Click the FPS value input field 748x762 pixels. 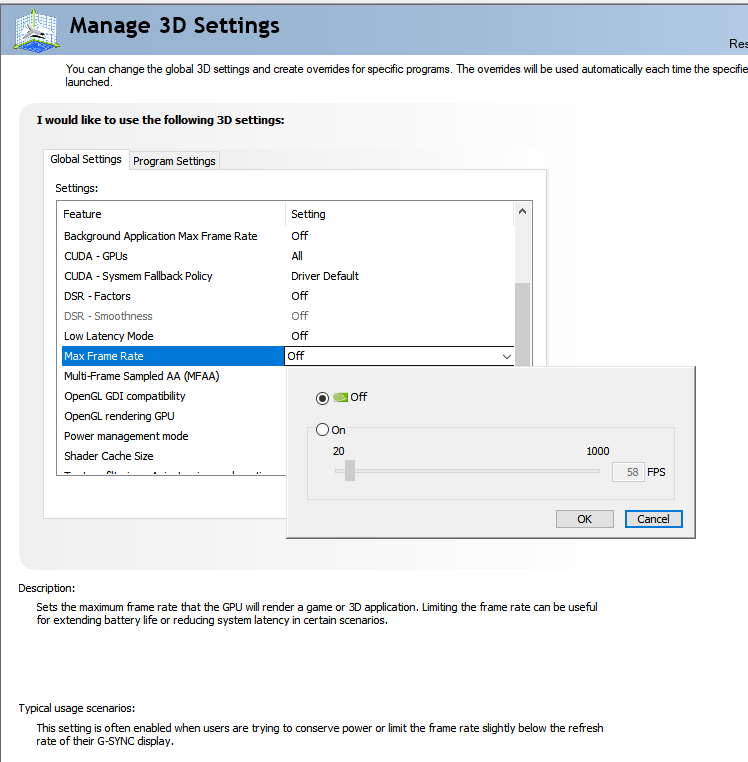628,472
